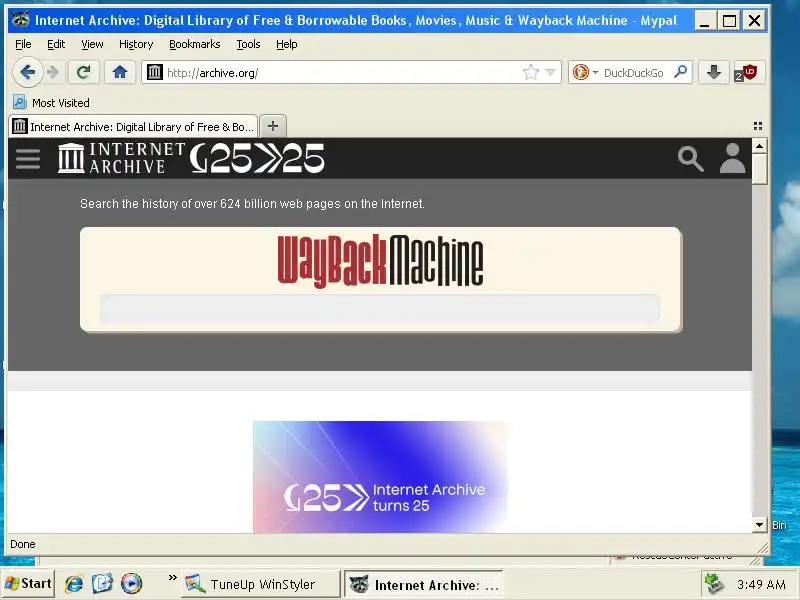Open the browser home page

coord(120,72)
